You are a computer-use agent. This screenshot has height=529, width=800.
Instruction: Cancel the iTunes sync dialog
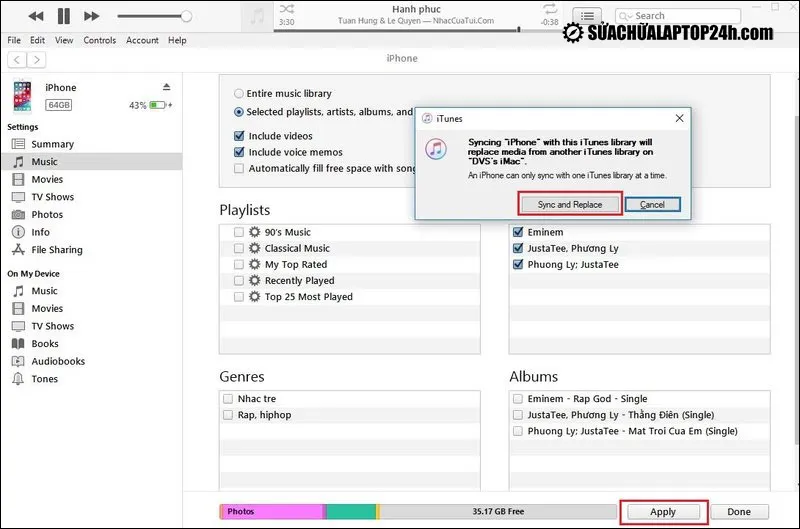click(652, 204)
